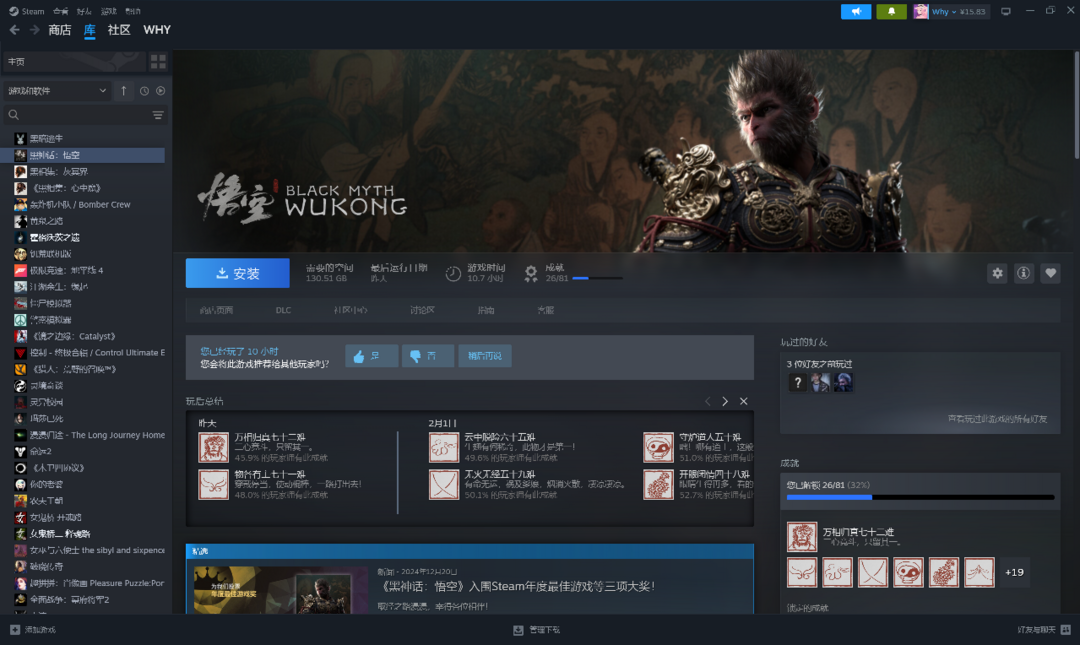Click the +19 more achievements button
1080x645 pixels.
tap(1015, 572)
